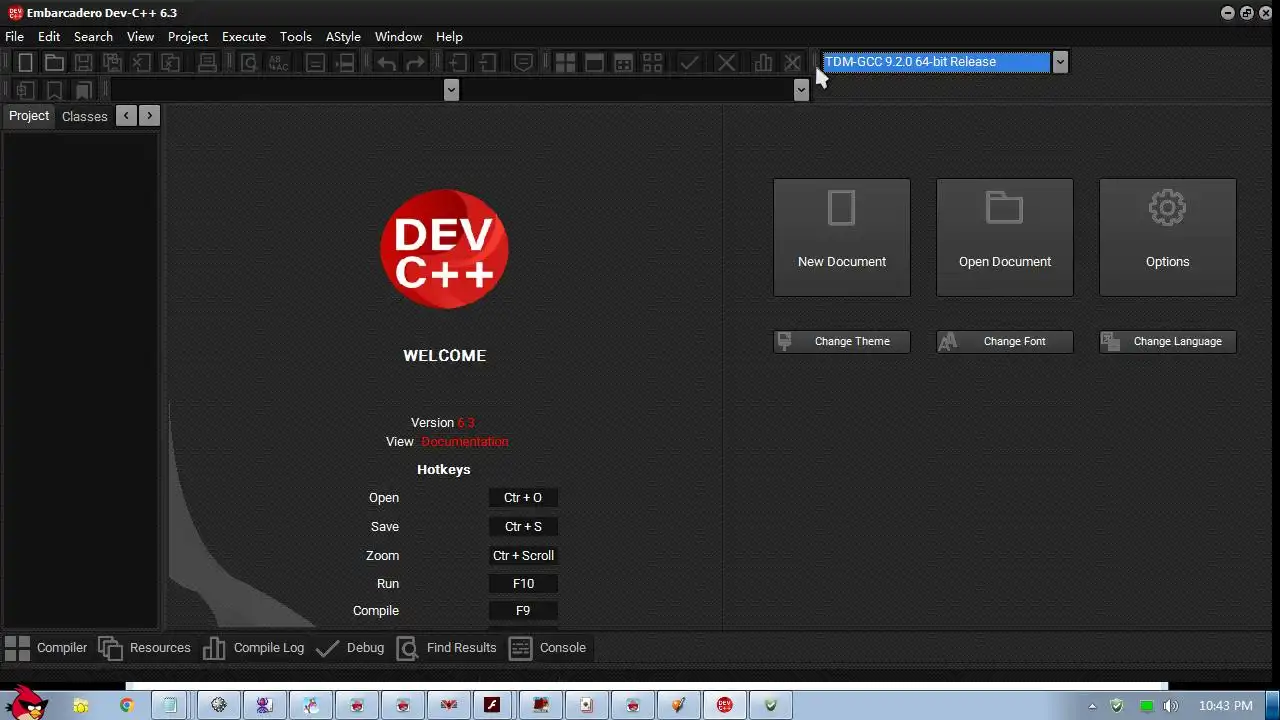1280x720 pixels.
Task: Open the red Documentation link
Action: [465, 441]
